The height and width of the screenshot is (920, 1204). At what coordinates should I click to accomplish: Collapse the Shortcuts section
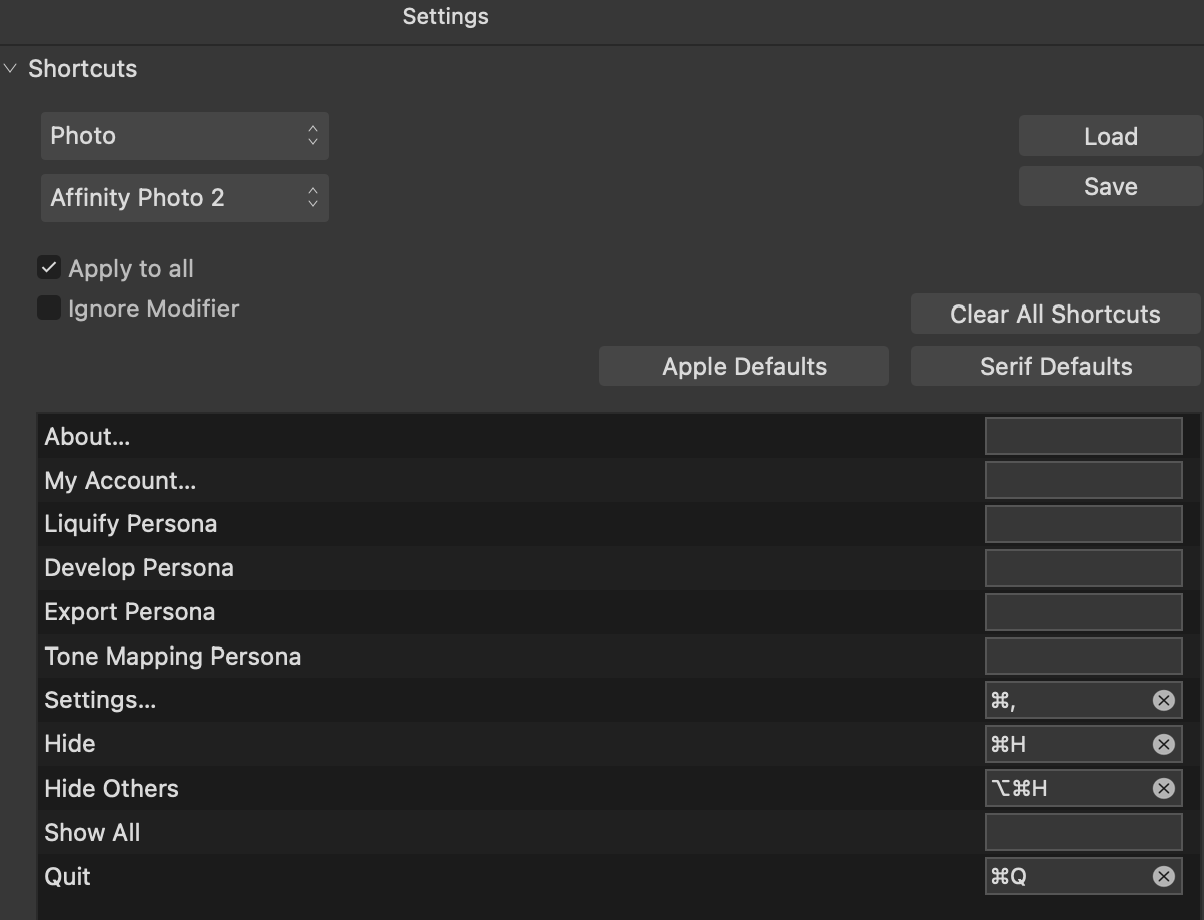(10, 68)
